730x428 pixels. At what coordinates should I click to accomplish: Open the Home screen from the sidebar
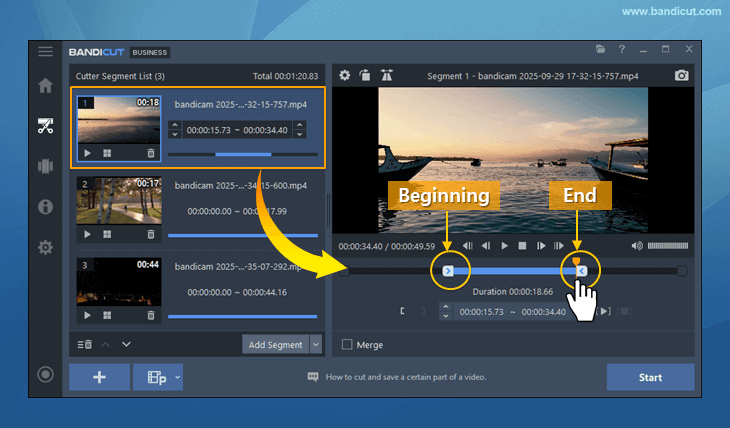45,86
